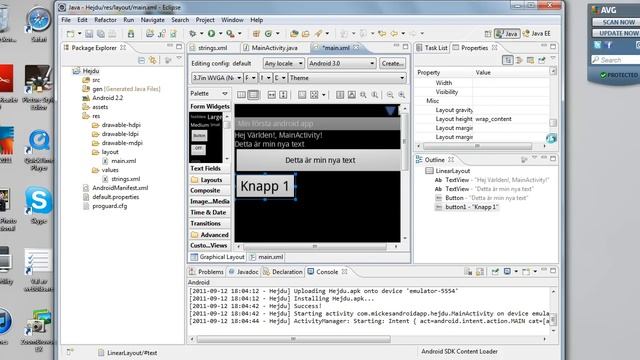This screenshot has width=640, height=360.
Task: Click the Print toolbar icon
Action: pos(112,34)
